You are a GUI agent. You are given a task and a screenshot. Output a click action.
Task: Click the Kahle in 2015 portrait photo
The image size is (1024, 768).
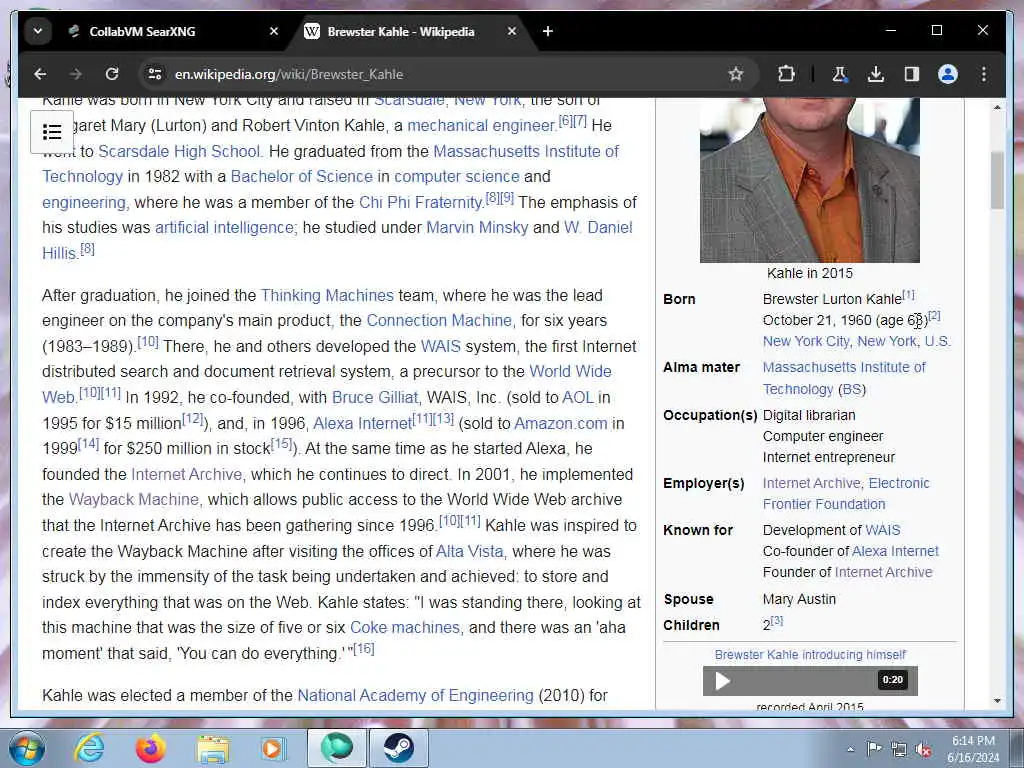coord(809,180)
